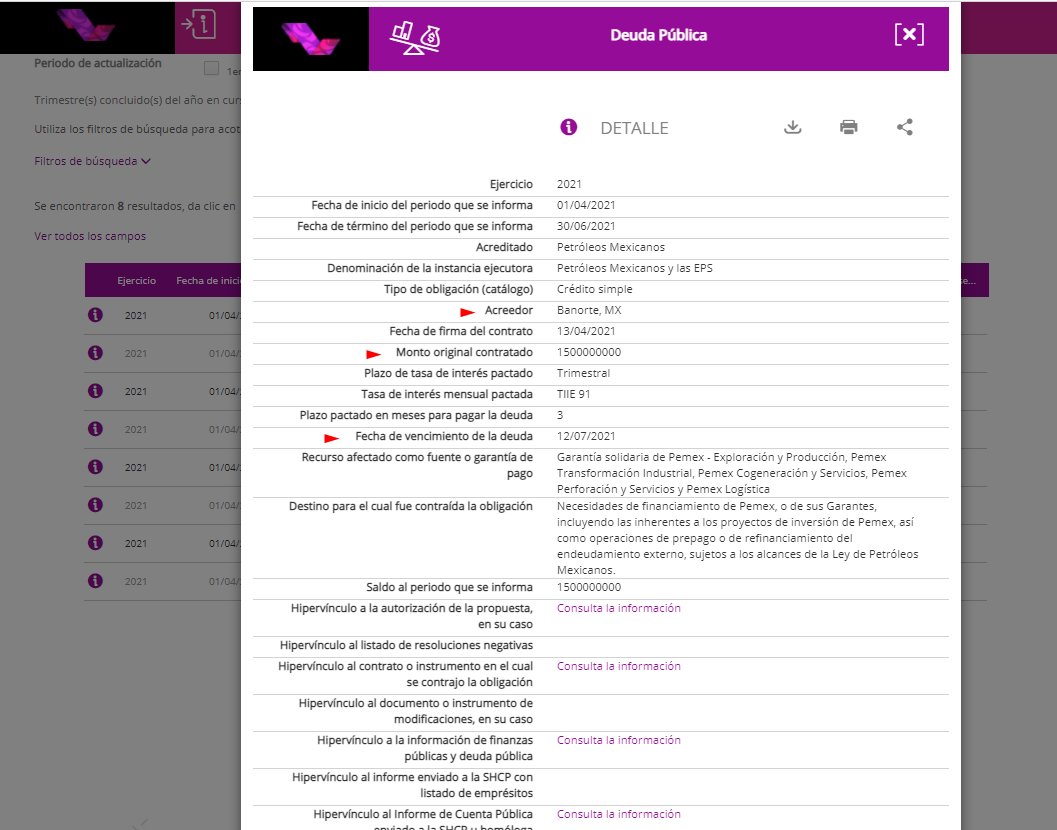This screenshot has height=830, width=1057.
Task: Click the Deuda Pública scale icon in header
Action: (x=415, y=38)
